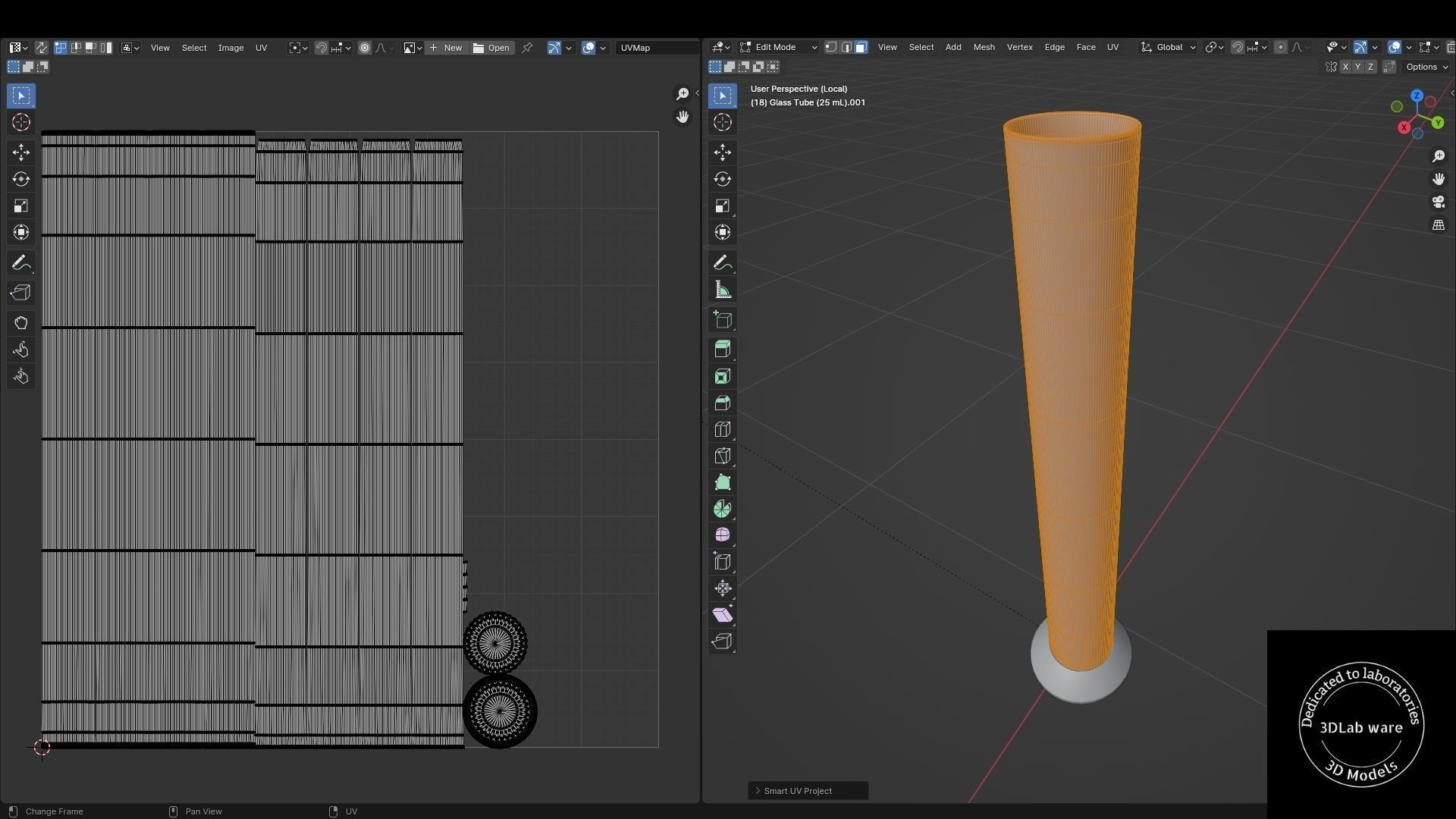The image size is (1456, 819).
Task: Click the UVMap field
Action: [657, 48]
